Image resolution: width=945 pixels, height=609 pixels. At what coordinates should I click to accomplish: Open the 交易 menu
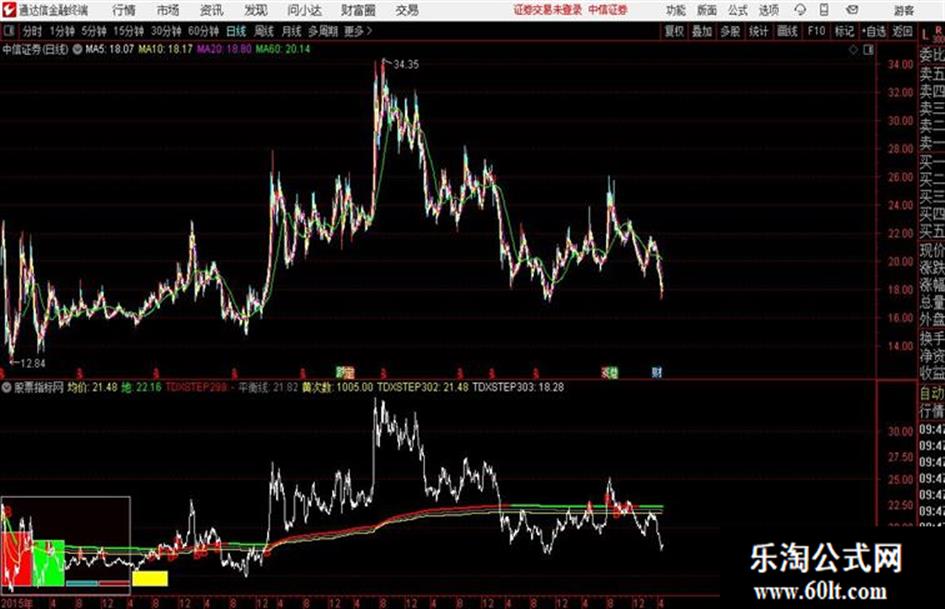(407, 10)
